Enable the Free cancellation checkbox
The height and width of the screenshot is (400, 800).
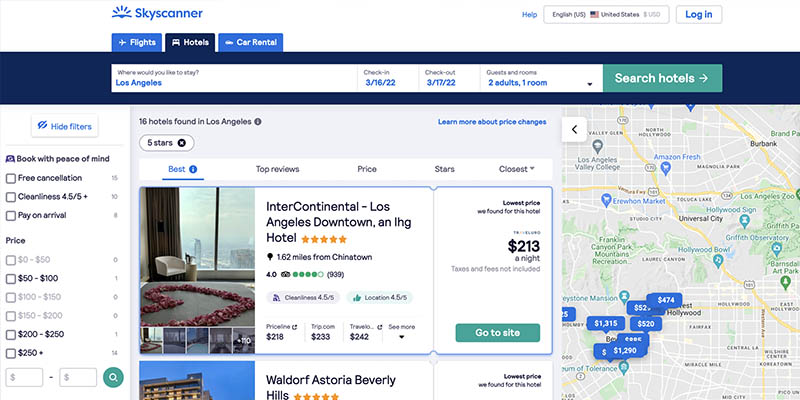[x=11, y=178]
